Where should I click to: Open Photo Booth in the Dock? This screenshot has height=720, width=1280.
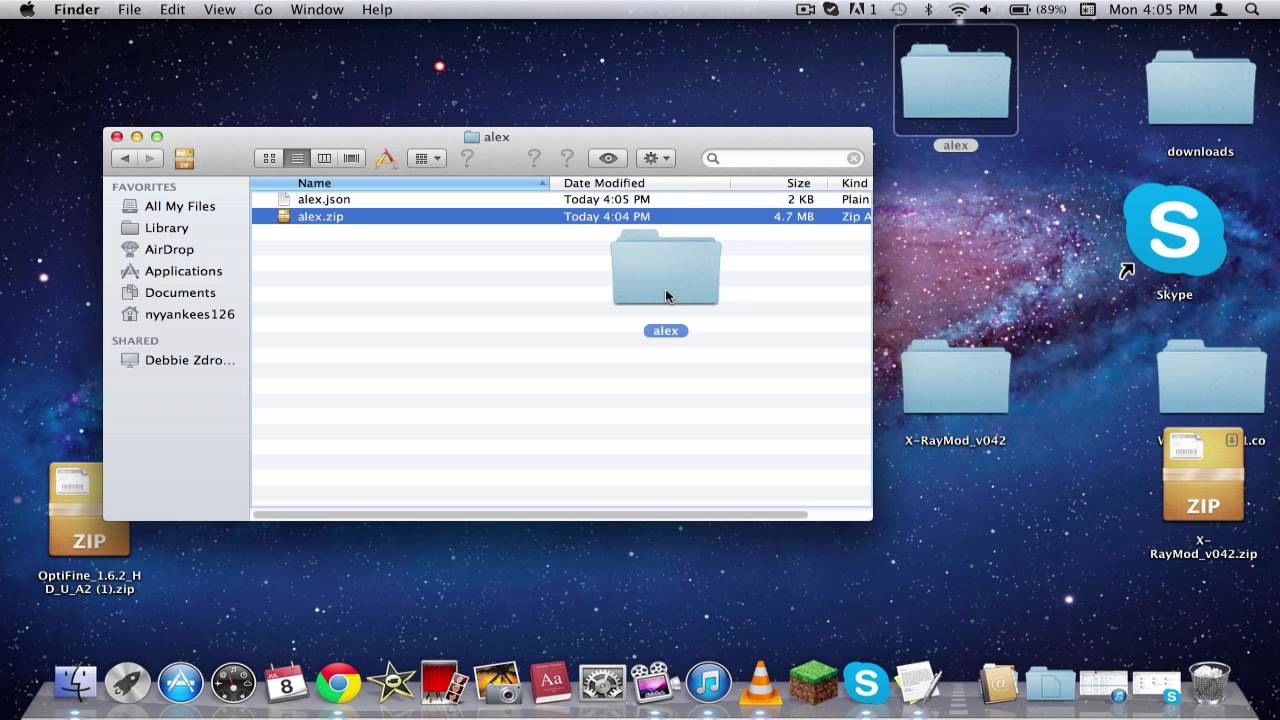click(x=444, y=683)
